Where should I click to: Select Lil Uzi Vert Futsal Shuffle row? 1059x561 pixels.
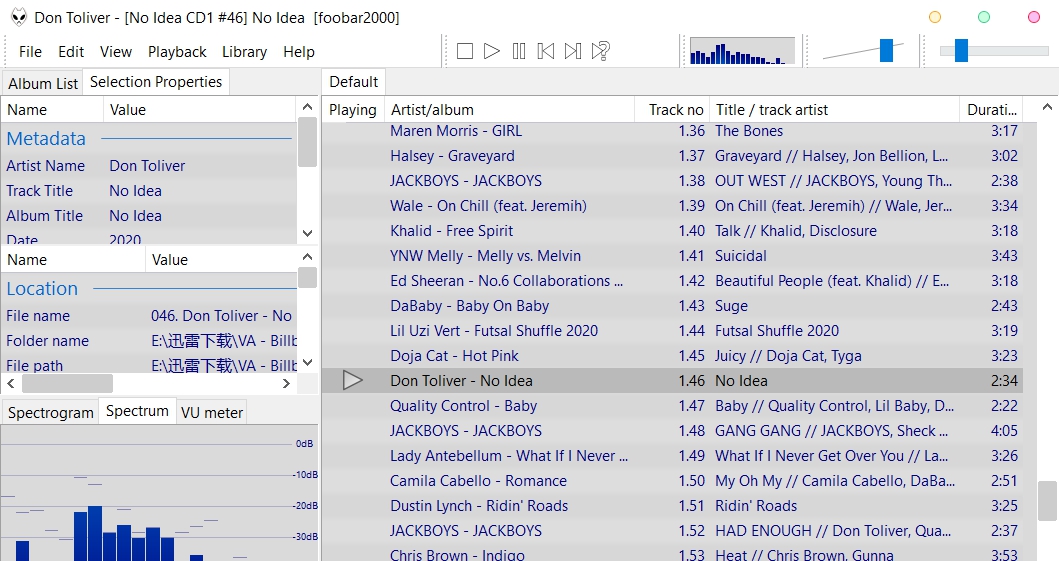672,331
